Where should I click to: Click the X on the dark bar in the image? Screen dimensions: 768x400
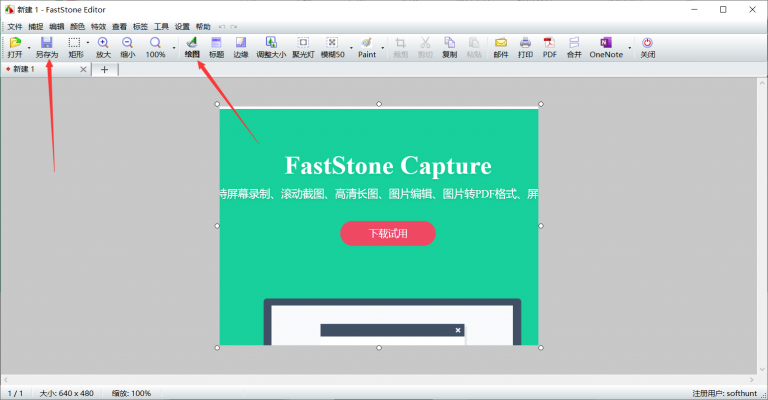[x=458, y=330]
